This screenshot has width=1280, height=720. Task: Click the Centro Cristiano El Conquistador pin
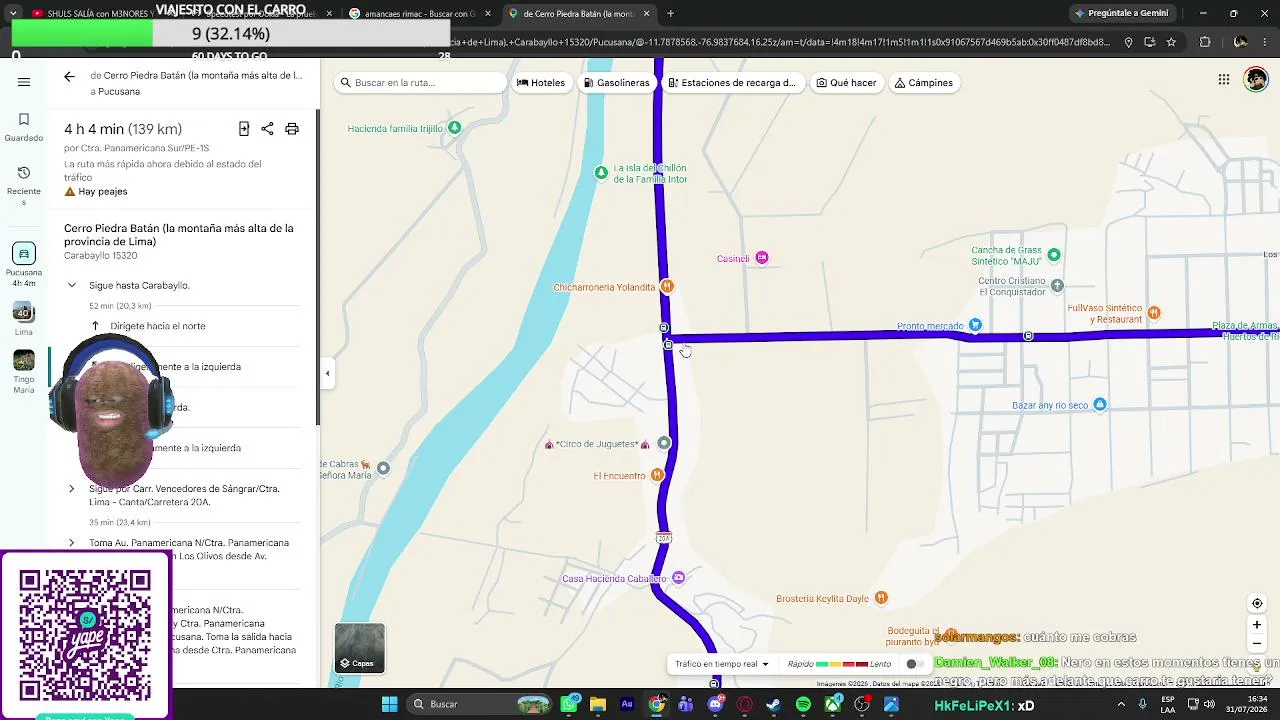[1057, 284]
